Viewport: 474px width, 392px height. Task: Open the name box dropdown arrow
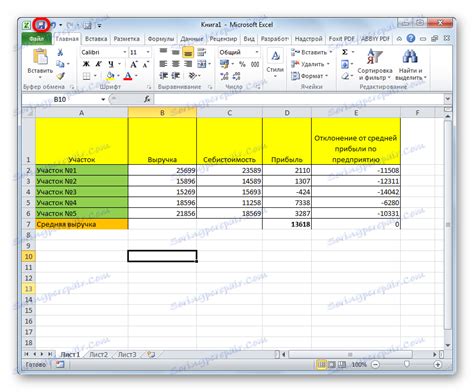click(103, 99)
